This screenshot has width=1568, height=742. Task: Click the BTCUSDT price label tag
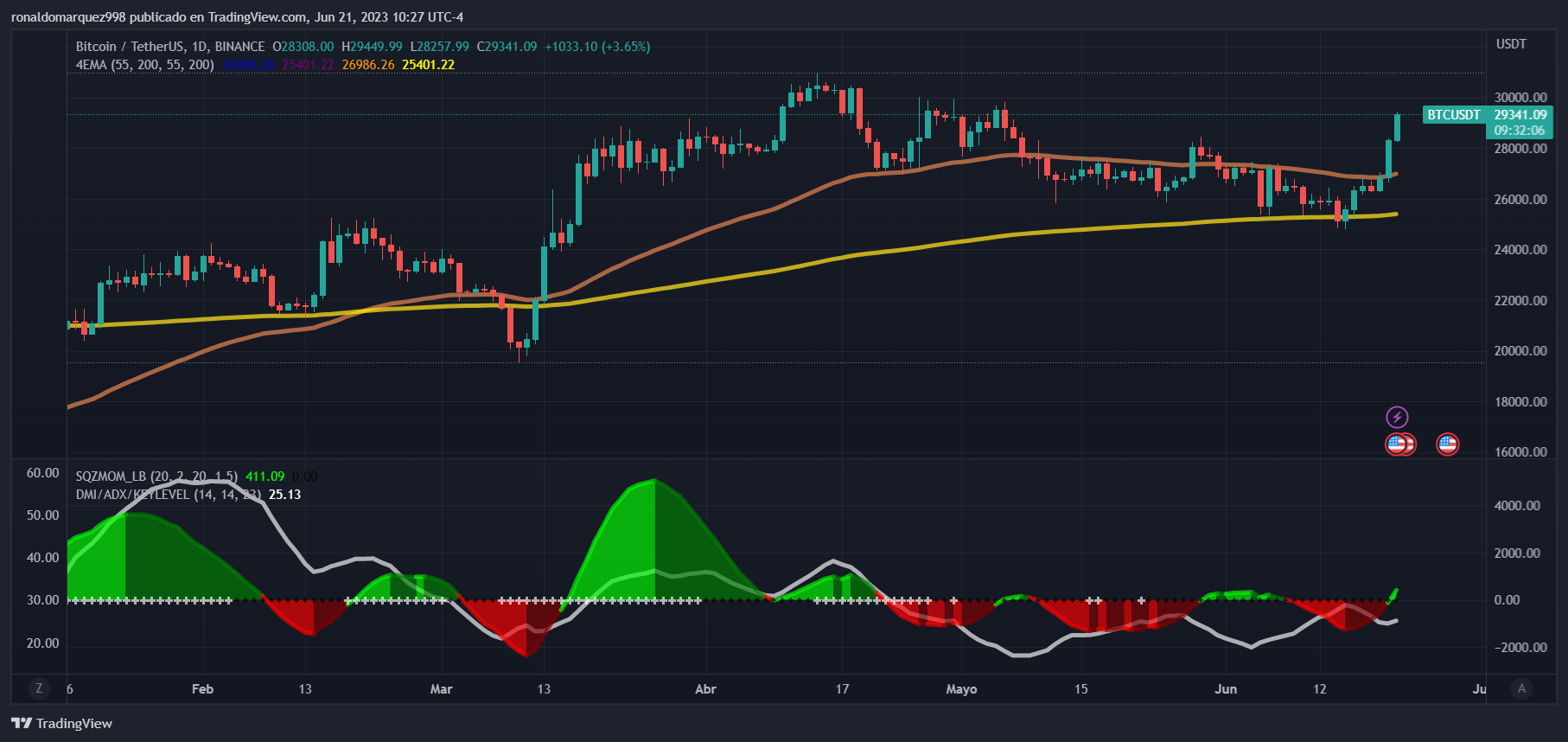[1454, 115]
